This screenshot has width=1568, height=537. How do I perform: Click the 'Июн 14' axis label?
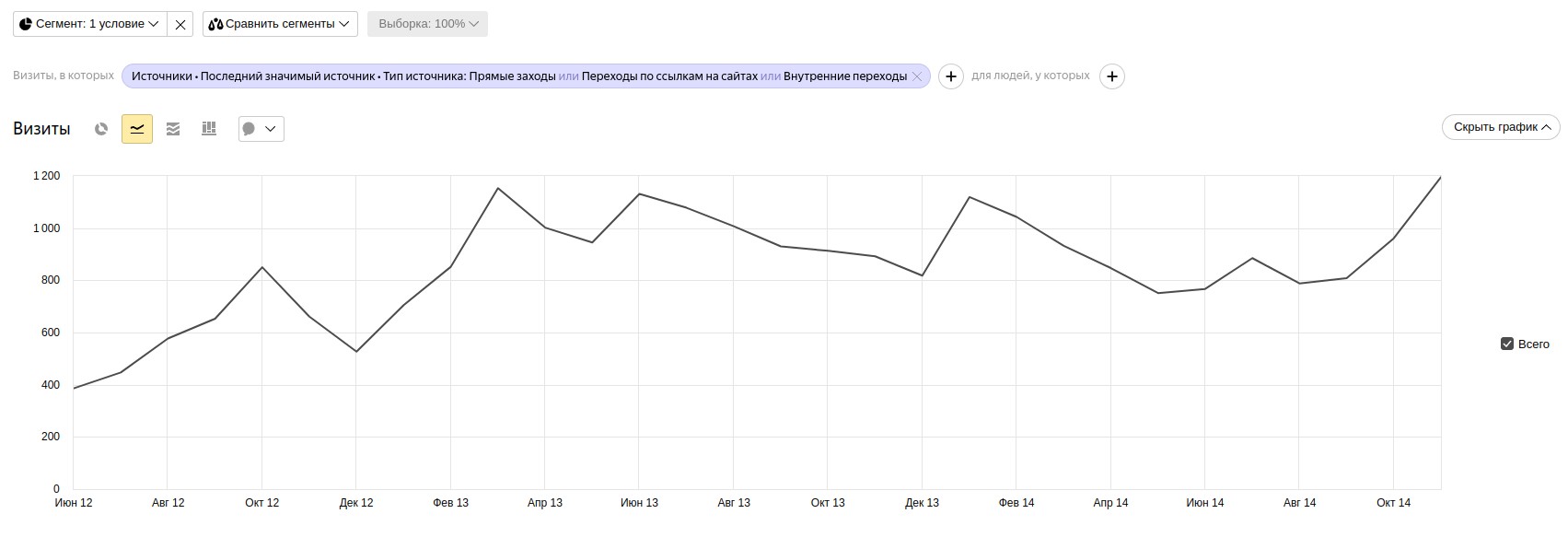[x=1204, y=503]
